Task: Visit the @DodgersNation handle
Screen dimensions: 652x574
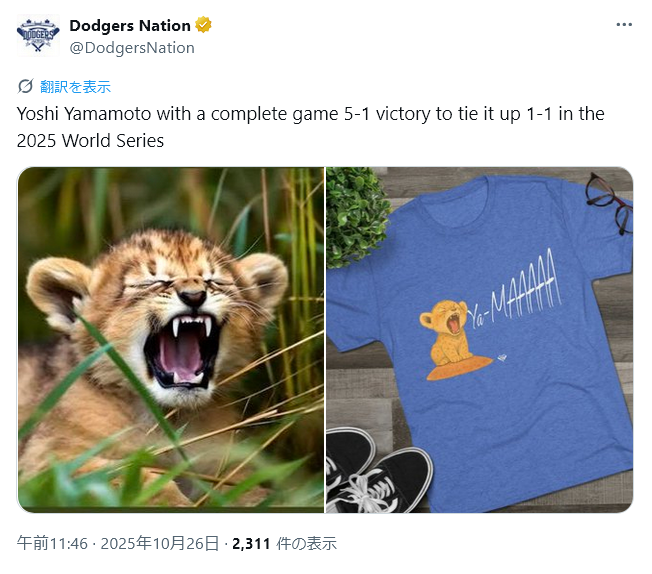Action: click(x=132, y=47)
